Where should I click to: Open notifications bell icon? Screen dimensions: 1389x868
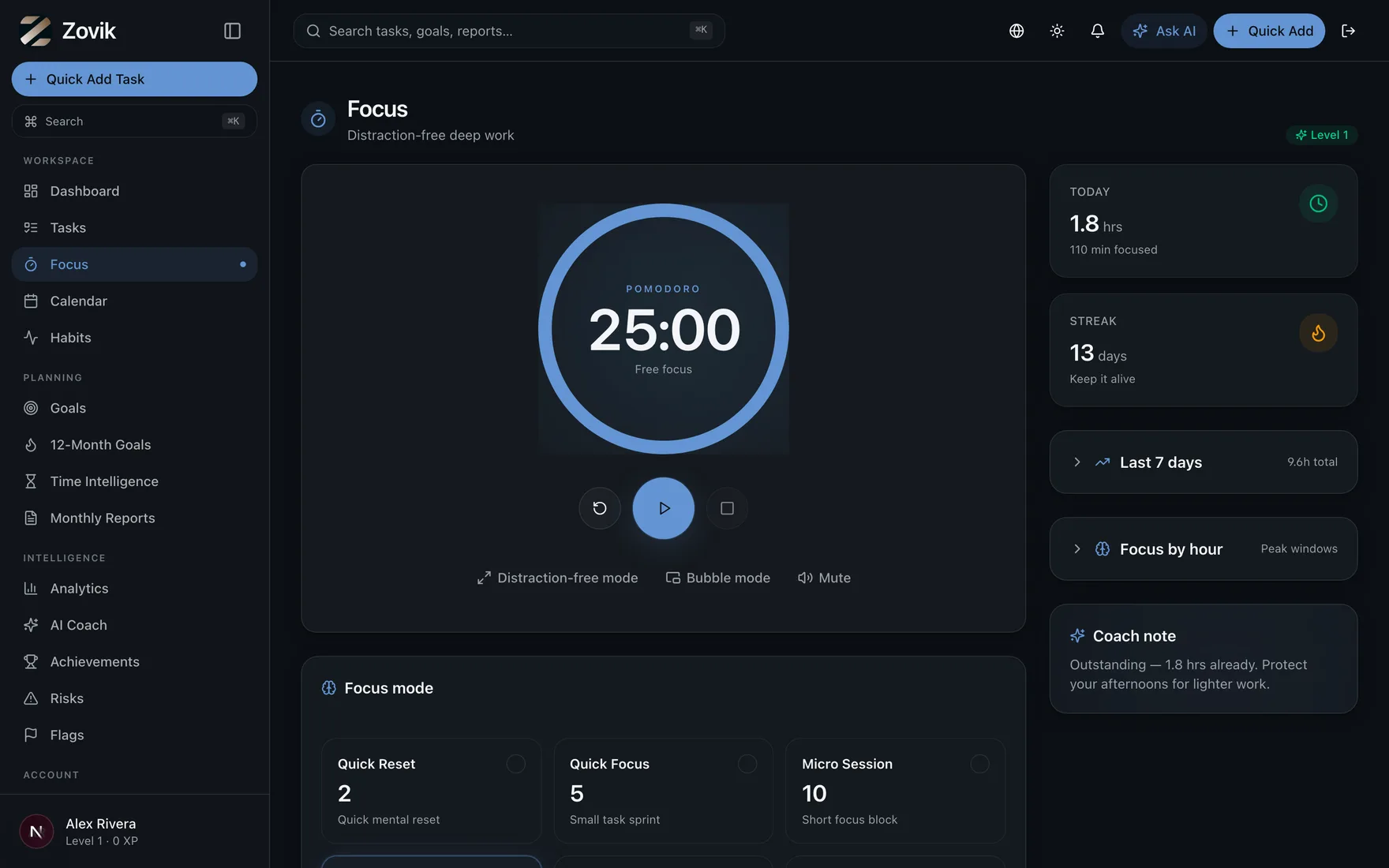1097,31
